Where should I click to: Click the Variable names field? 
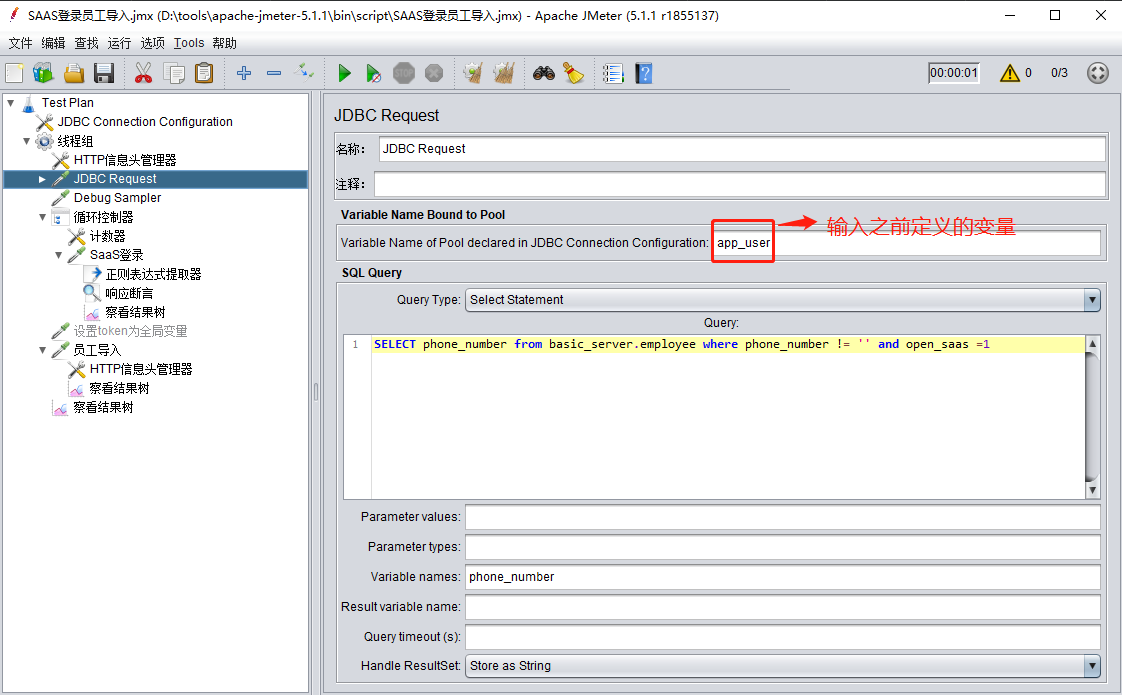[x=783, y=577]
